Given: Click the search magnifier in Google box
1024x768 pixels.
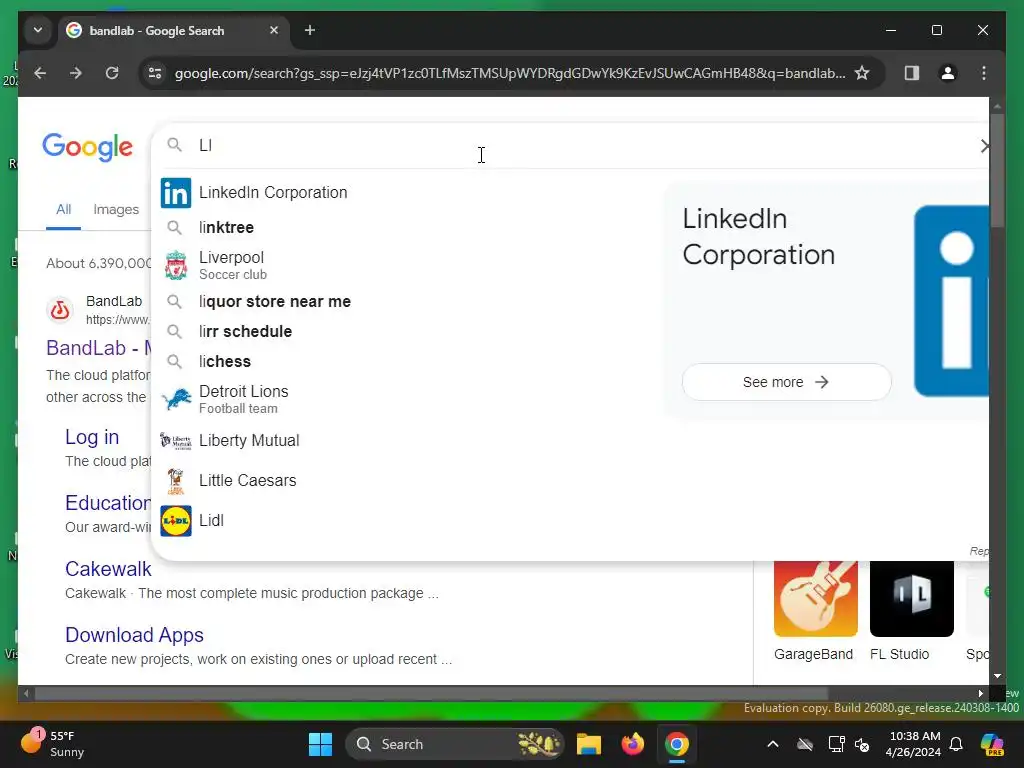Looking at the screenshot, I should click(x=174, y=144).
